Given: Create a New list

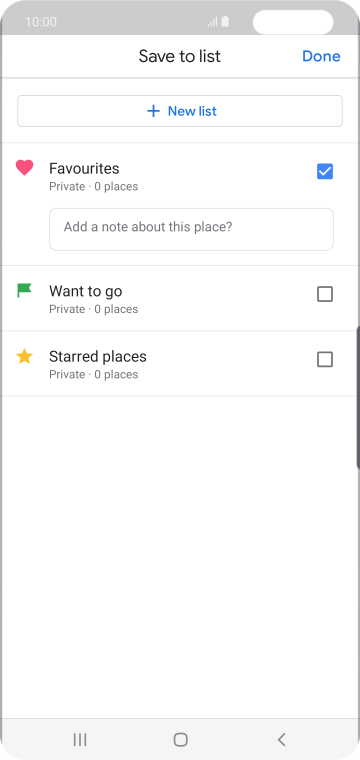Looking at the screenshot, I should [180, 111].
